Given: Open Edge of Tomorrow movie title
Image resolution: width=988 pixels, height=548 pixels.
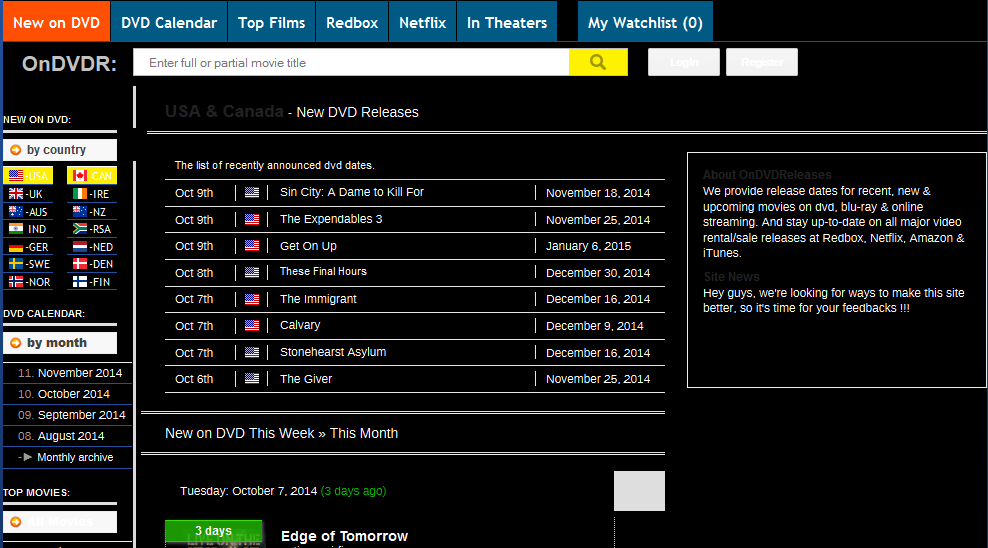Looking at the screenshot, I should tap(345, 536).
